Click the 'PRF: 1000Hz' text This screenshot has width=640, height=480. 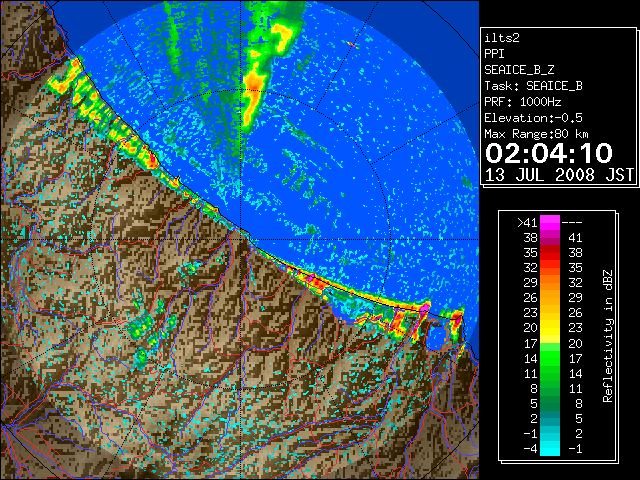tap(522, 102)
